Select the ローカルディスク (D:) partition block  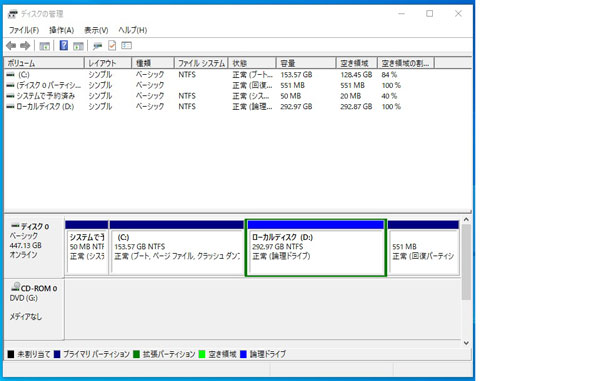[316, 248]
